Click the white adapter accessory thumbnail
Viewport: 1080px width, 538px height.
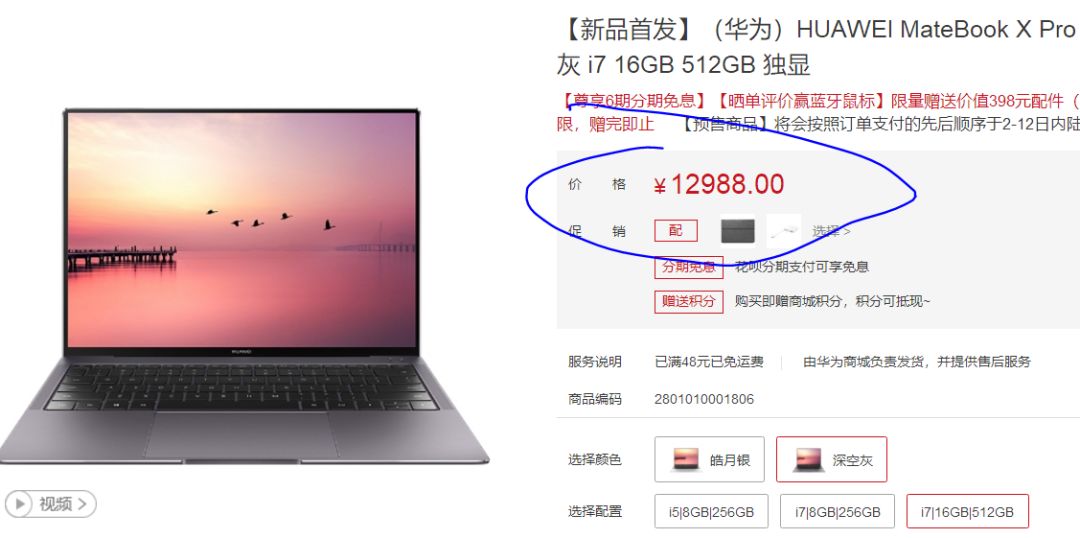(x=784, y=231)
